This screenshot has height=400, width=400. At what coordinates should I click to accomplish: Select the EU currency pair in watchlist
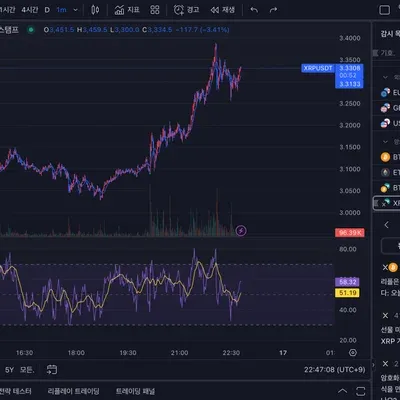click(387, 92)
